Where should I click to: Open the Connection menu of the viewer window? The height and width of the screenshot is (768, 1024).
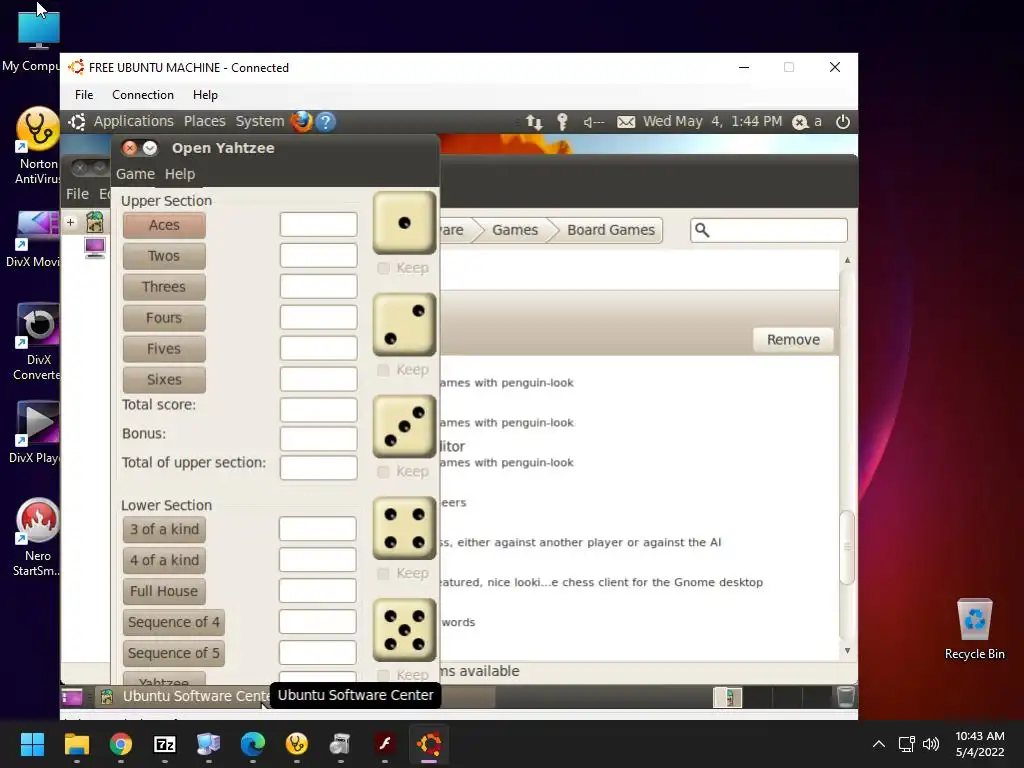coord(143,95)
